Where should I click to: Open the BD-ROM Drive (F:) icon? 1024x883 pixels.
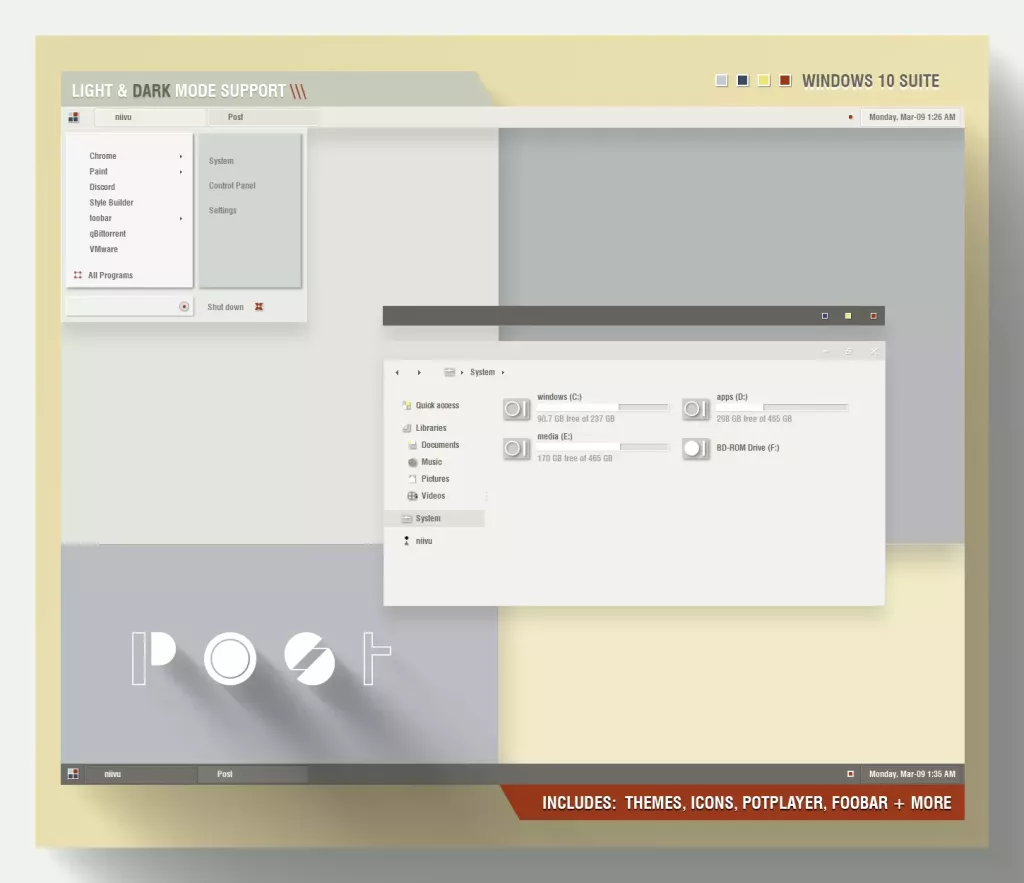coord(696,448)
